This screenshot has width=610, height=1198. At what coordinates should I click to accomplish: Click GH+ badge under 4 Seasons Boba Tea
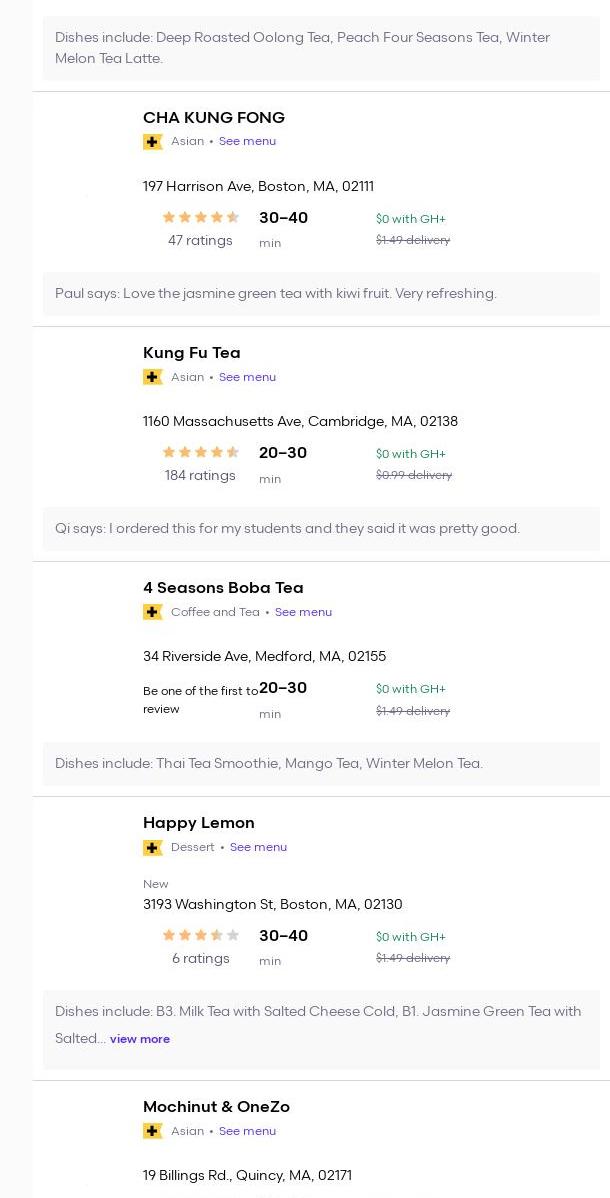(153, 612)
